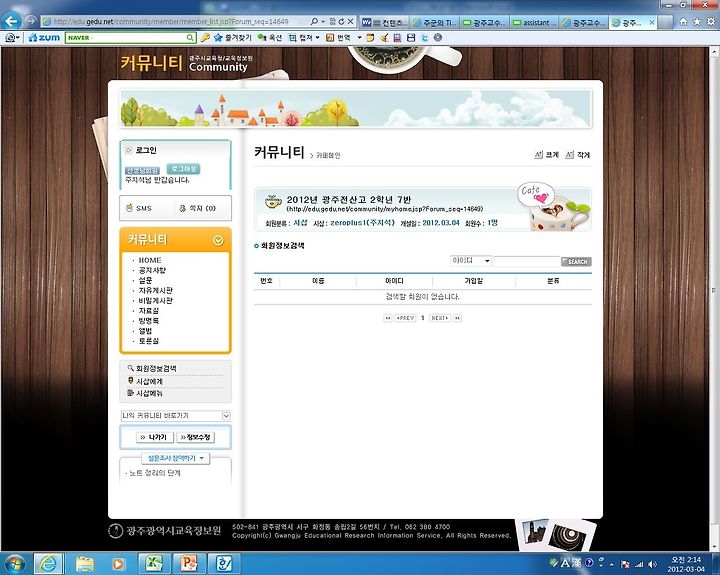Image resolution: width=720 pixels, height=575 pixels.
Task: Switch to the 주군의 Ti... browser tab
Action: click(x=435, y=22)
